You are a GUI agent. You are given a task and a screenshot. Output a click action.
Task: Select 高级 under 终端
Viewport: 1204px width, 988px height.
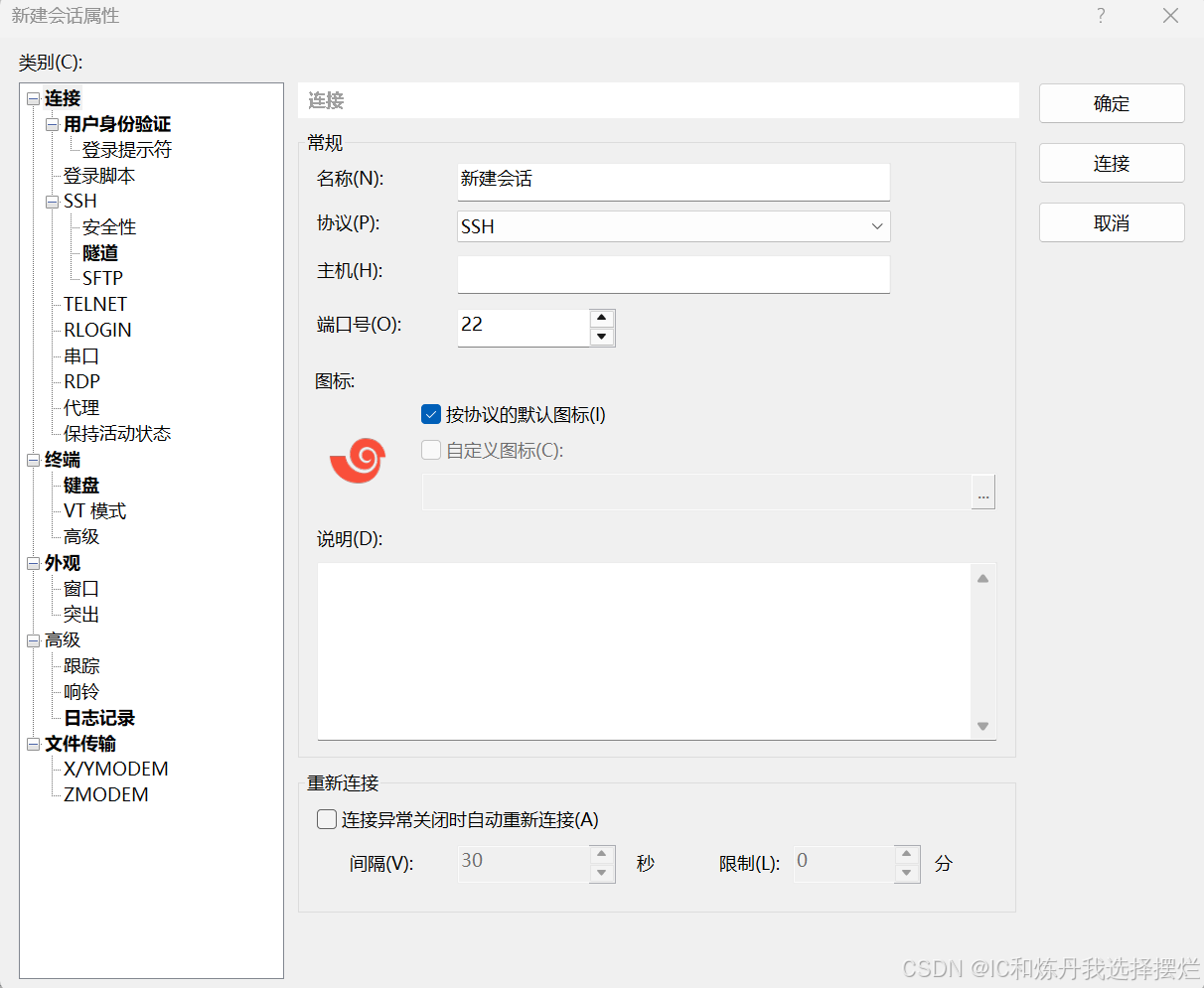click(x=81, y=537)
